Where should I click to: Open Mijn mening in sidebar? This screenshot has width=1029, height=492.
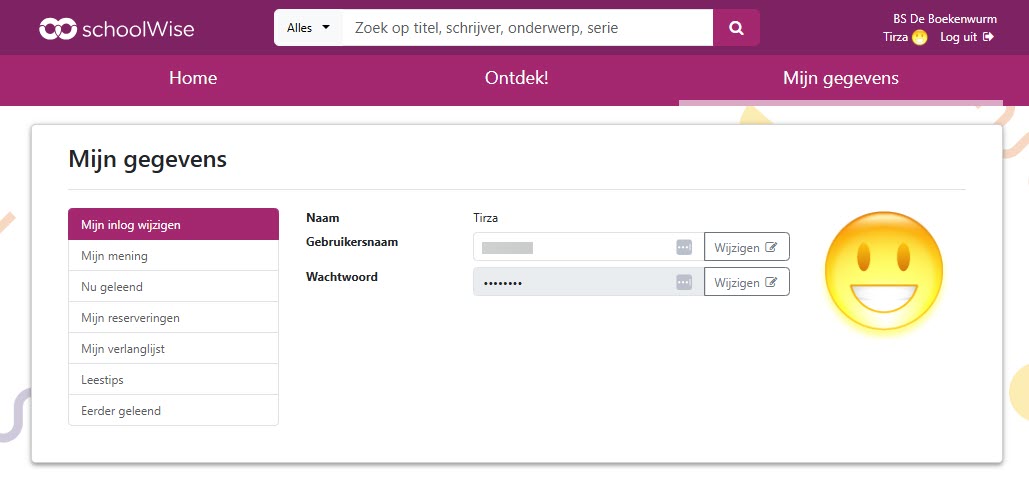click(173, 256)
